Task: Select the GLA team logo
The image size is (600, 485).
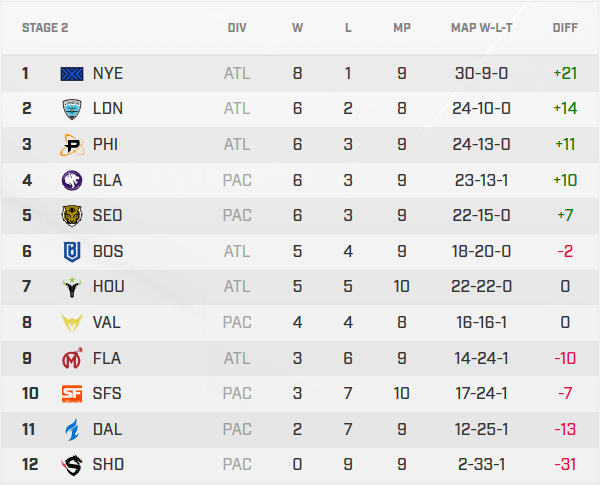Action: click(x=73, y=180)
